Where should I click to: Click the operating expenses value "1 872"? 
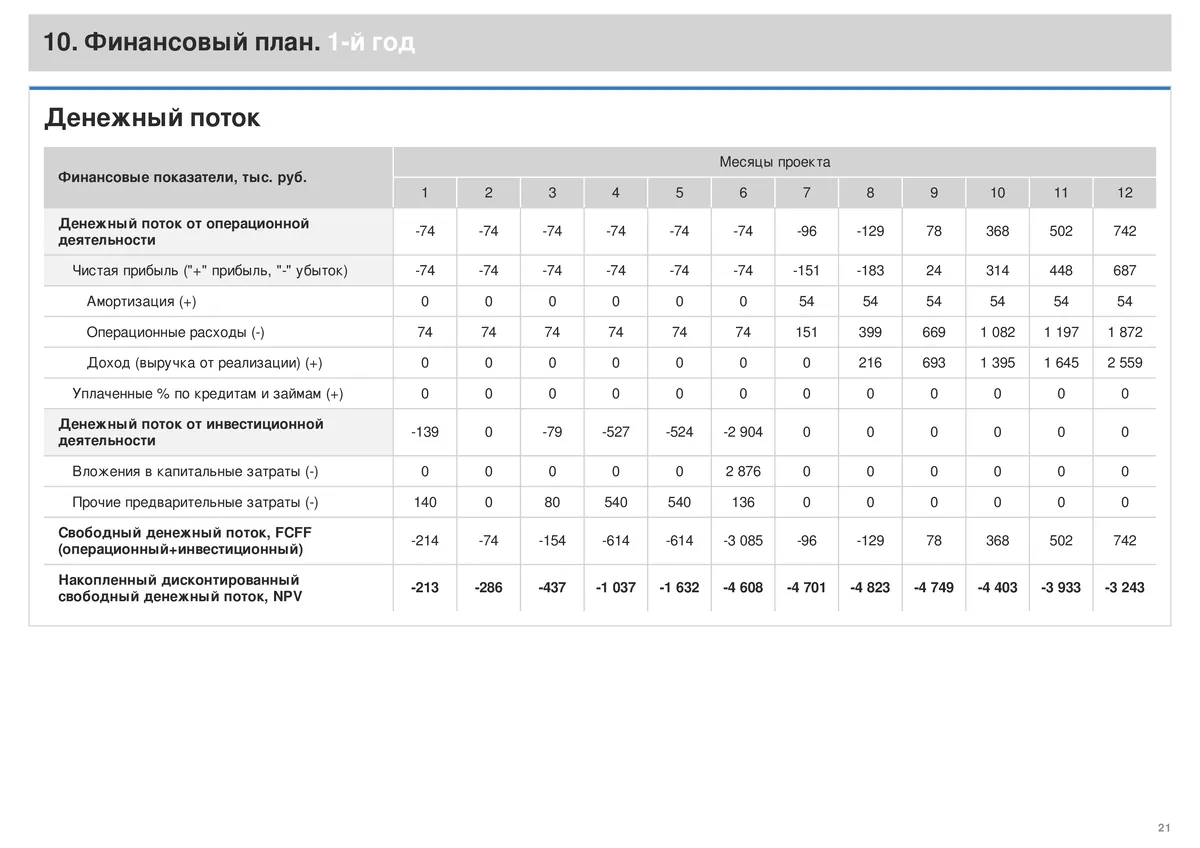tap(1125, 332)
